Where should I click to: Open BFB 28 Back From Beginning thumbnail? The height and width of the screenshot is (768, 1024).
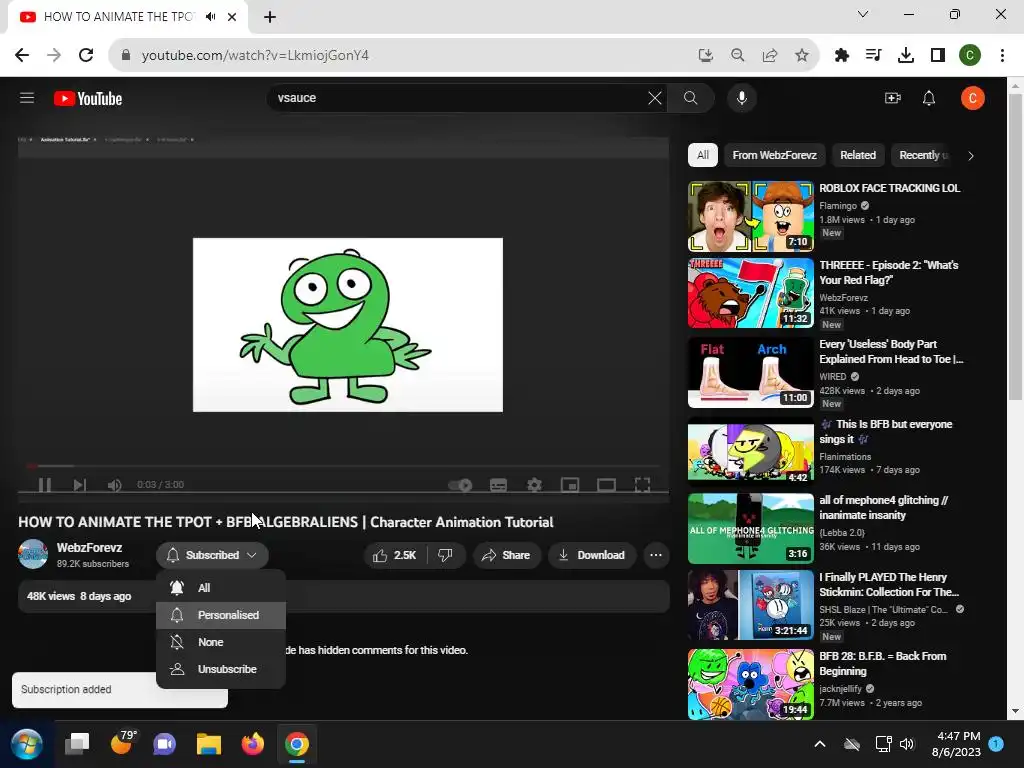click(x=750, y=684)
